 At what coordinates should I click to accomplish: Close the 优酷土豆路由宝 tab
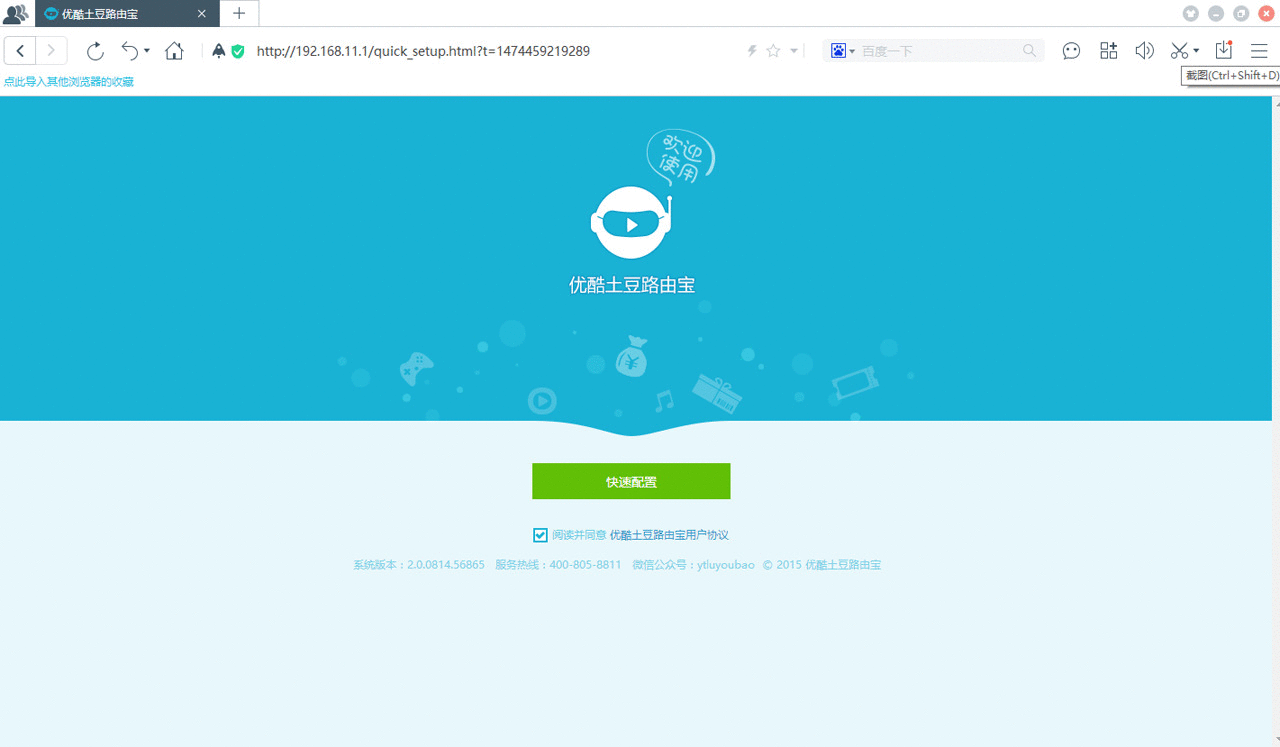(x=202, y=14)
